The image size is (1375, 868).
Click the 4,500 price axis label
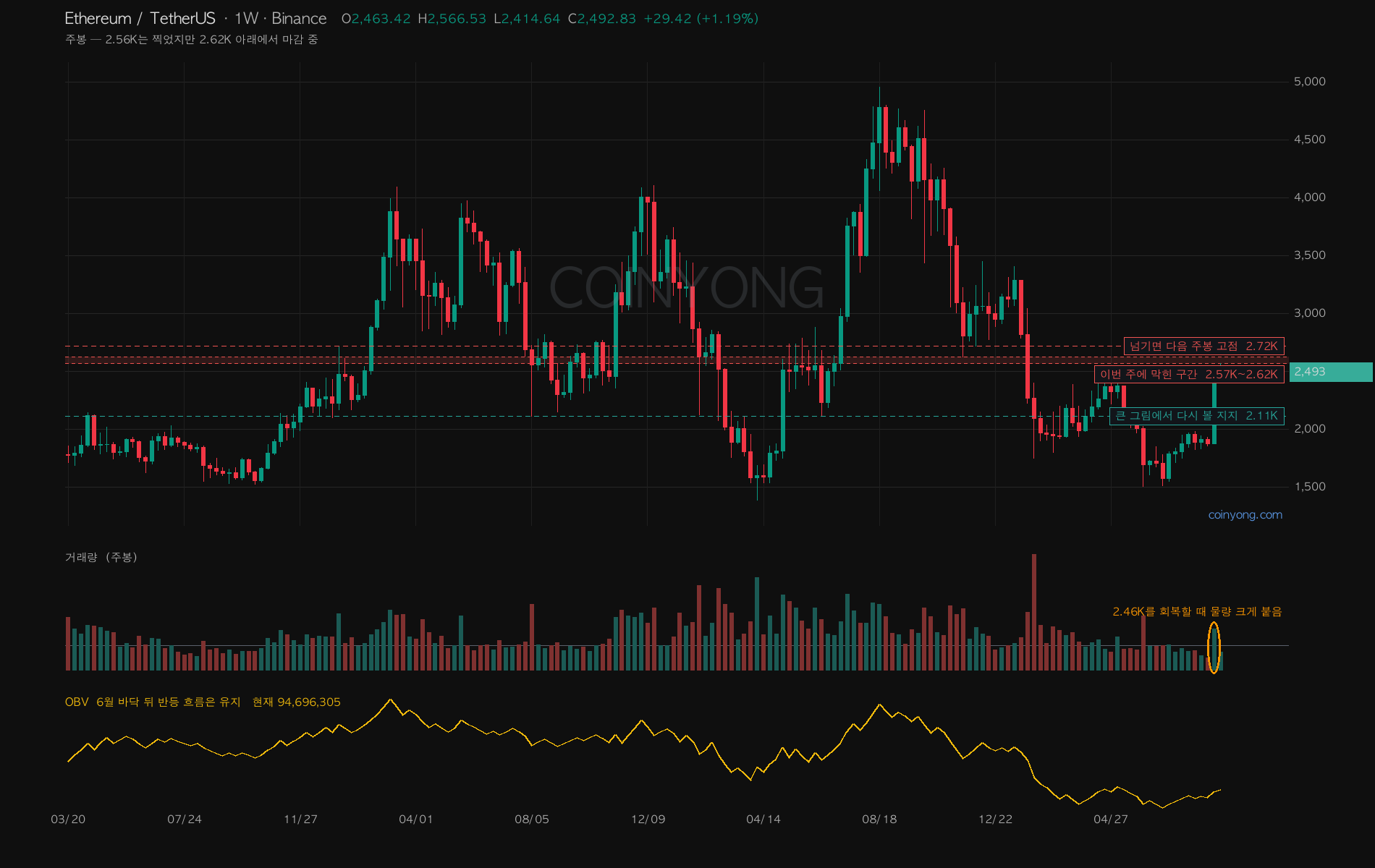1310,140
